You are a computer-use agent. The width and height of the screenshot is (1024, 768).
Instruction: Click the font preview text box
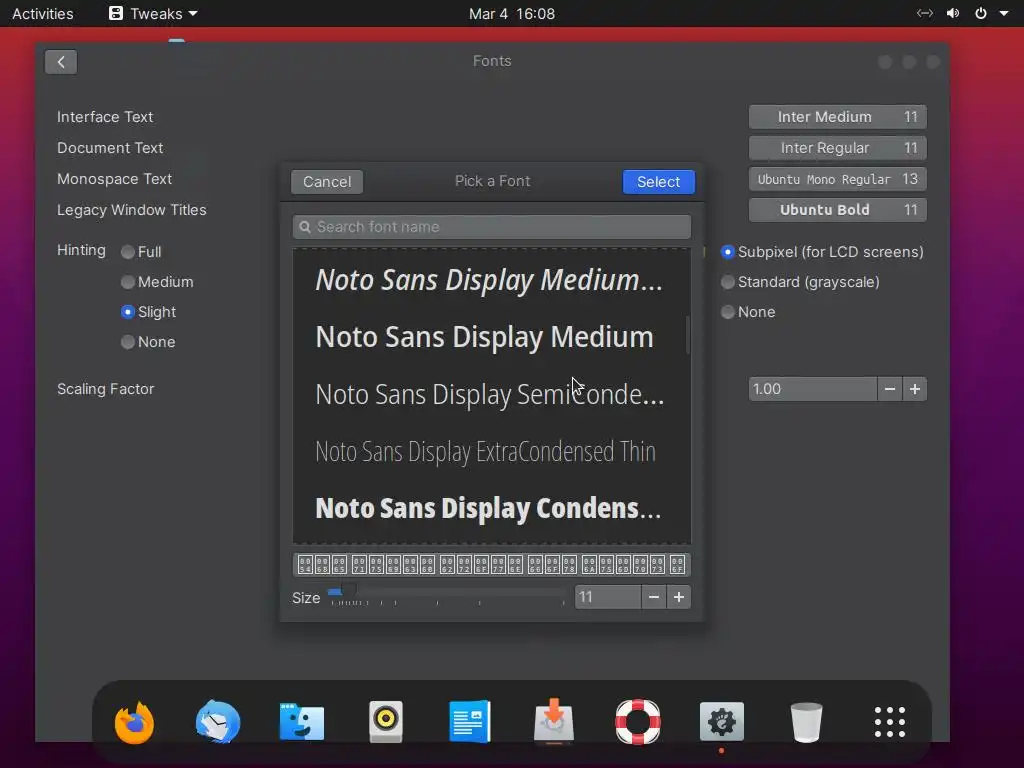[x=492, y=564]
